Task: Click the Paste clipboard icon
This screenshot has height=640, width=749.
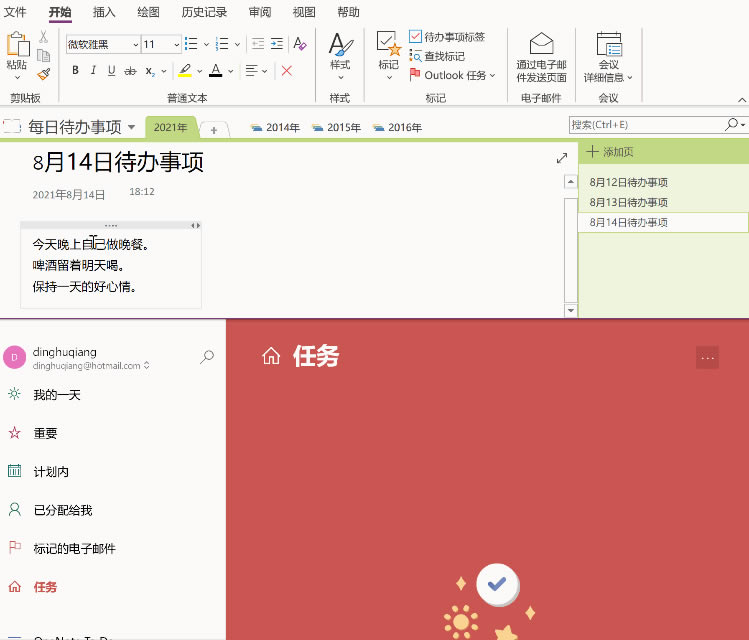Action: 18,44
